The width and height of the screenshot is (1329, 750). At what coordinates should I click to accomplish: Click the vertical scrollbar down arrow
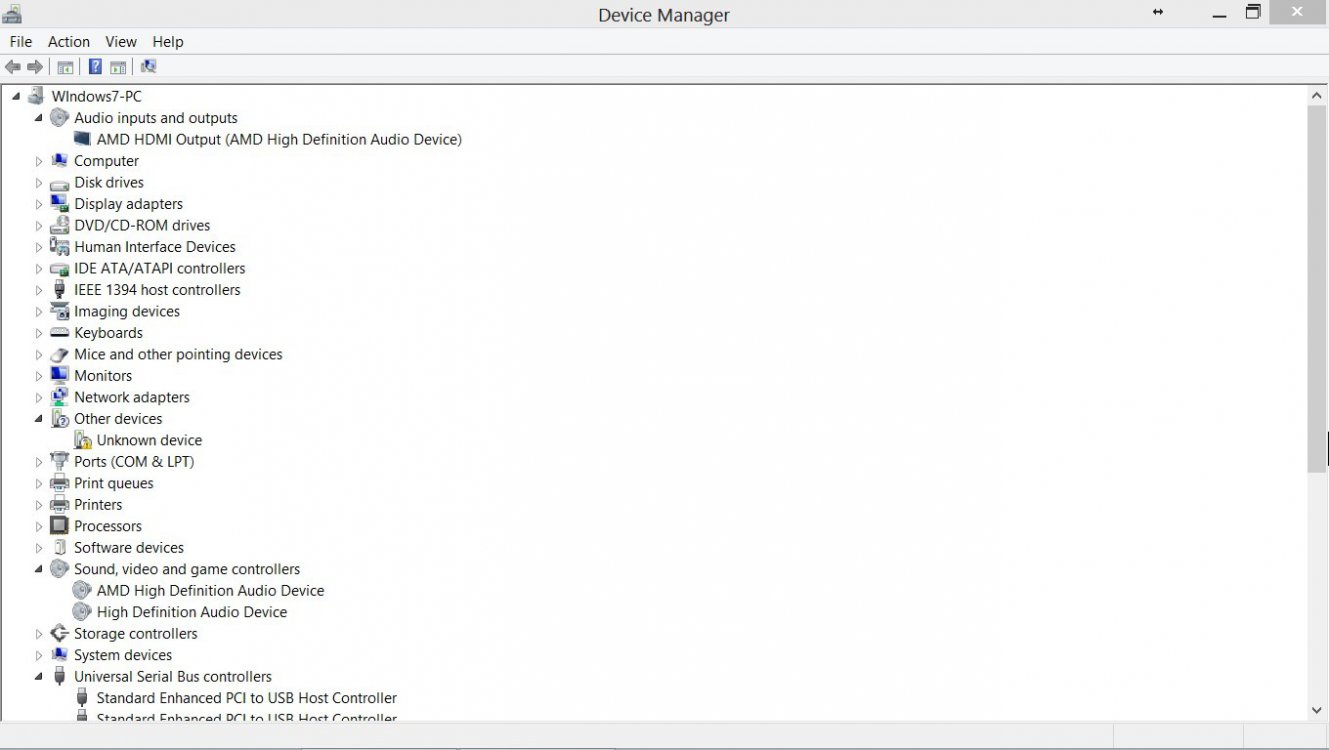point(1317,709)
